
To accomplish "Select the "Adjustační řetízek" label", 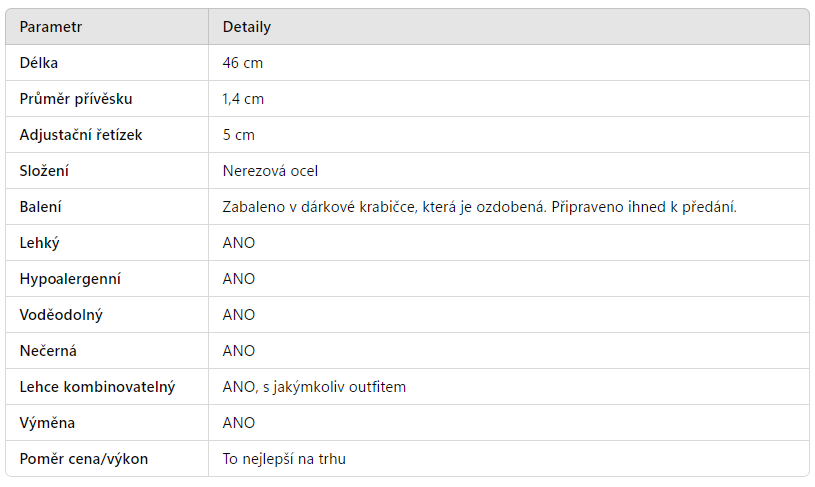I will [x=81, y=135].
